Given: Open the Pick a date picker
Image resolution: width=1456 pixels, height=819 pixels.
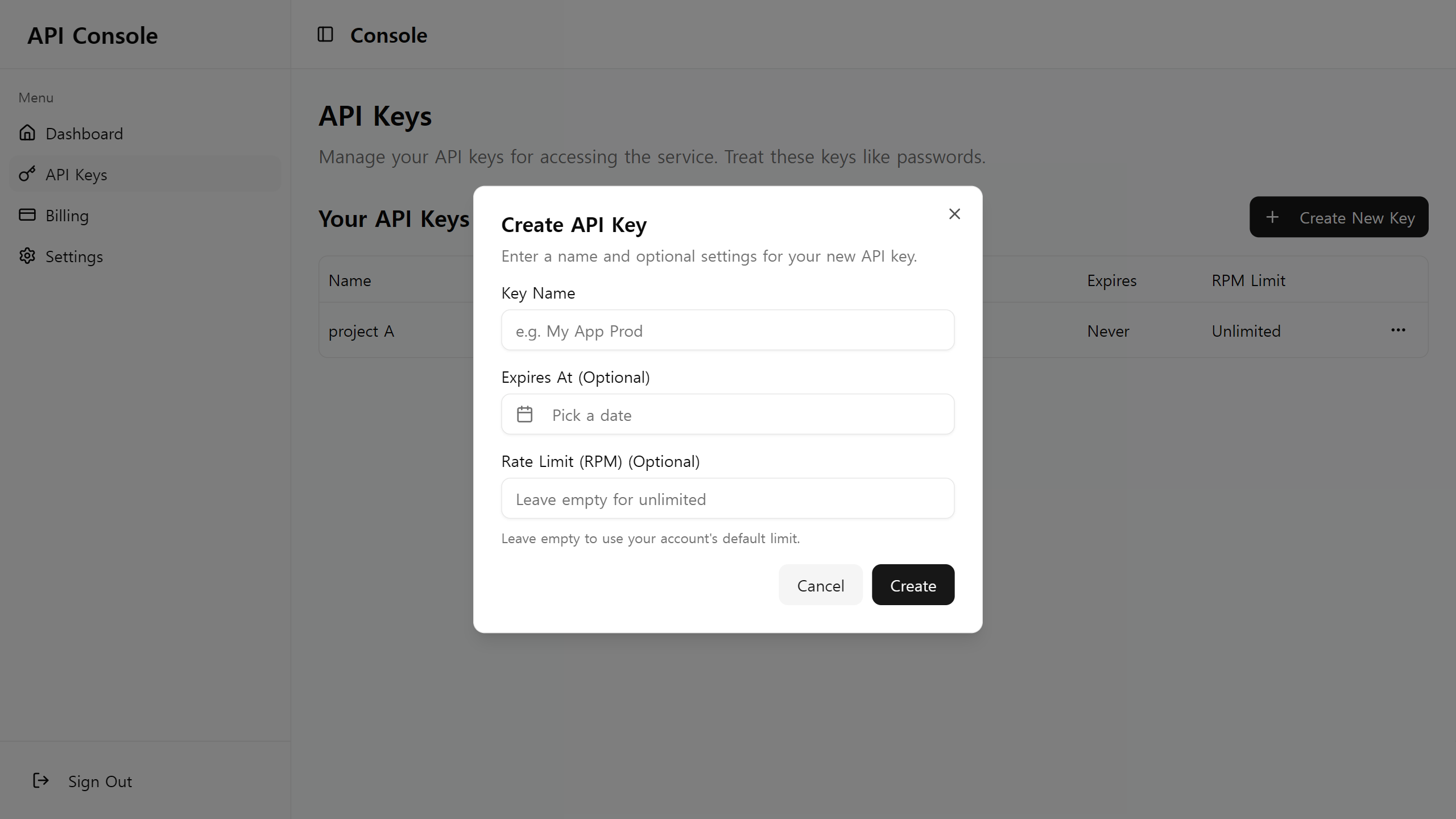Looking at the screenshot, I should [x=727, y=415].
